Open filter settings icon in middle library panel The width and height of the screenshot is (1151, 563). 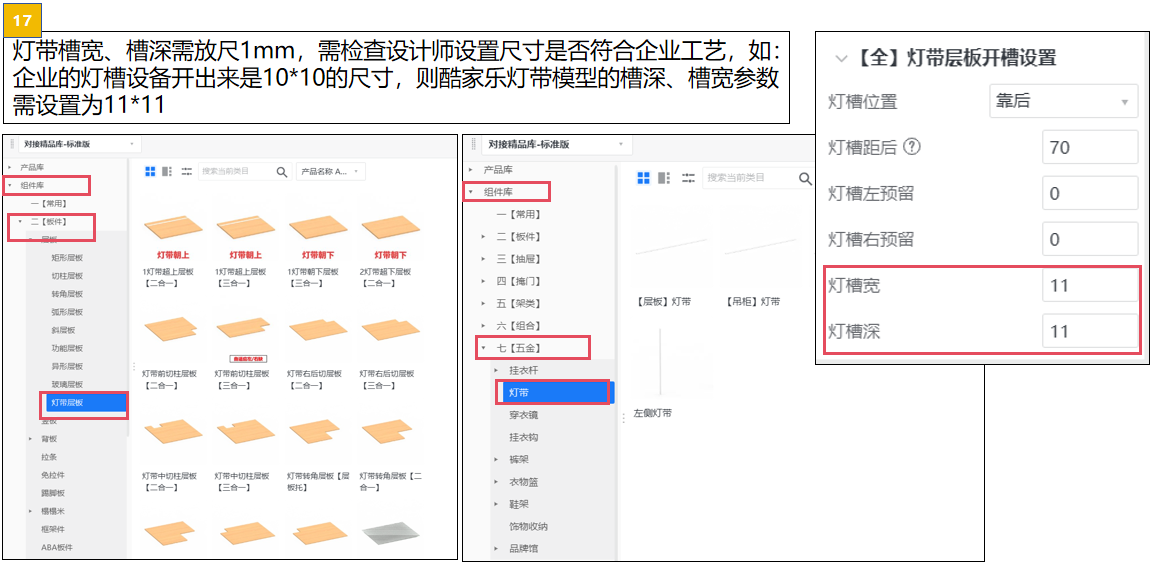[687, 178]
